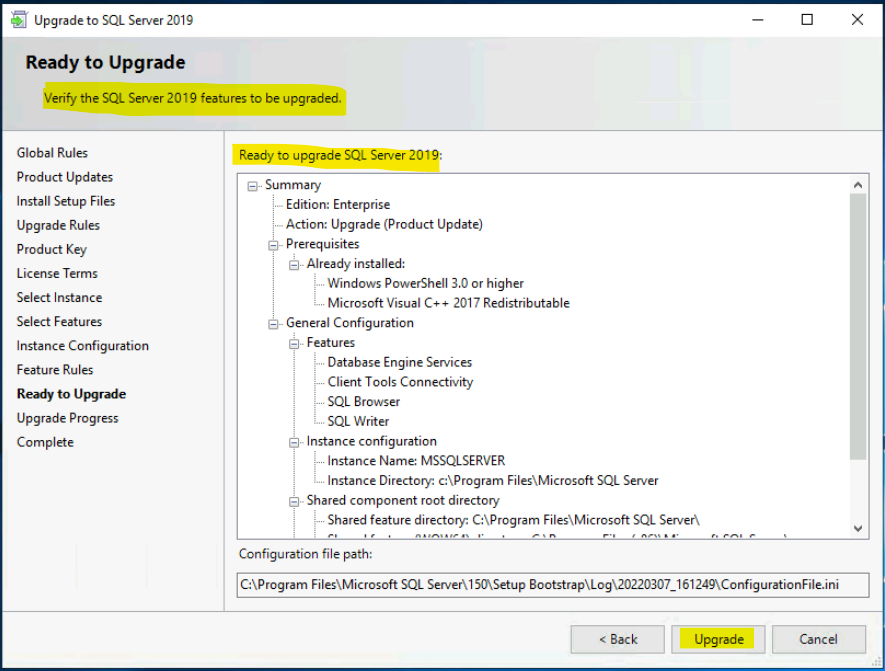Screen dimensions: 885x671
Task: Click the summary scrollbar down arrow
Action: [x=858, y=529]
